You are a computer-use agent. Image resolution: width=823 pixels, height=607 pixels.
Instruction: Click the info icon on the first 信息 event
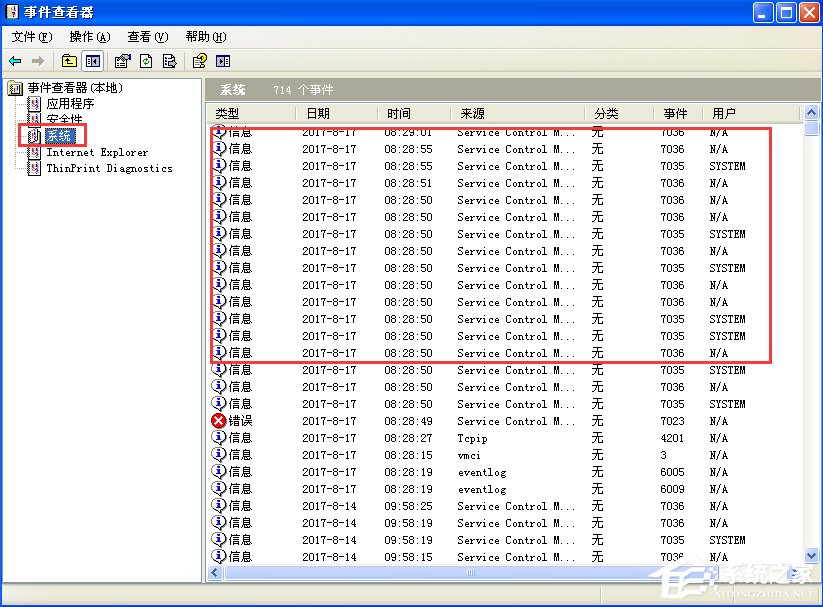pos(218,132)
